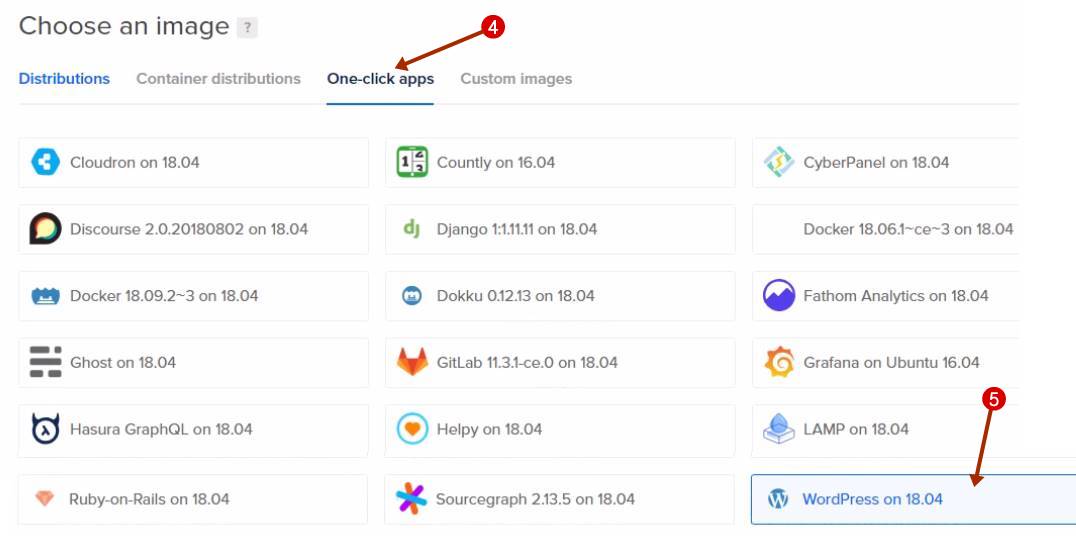Click the Docker whale logo for 18.09.2~3

point(45,296)
